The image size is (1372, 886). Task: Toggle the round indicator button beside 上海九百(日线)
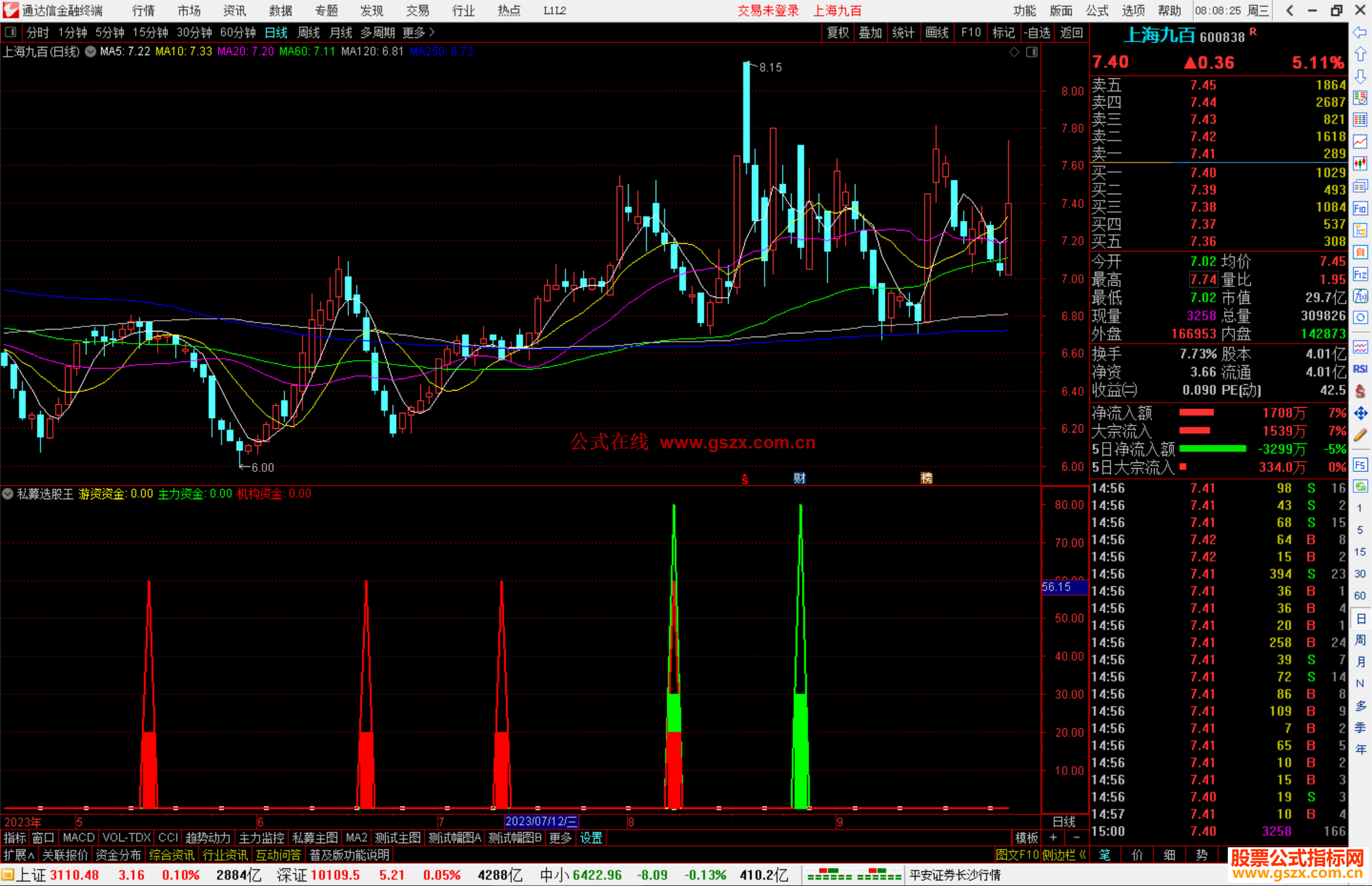tap(91, 51)
